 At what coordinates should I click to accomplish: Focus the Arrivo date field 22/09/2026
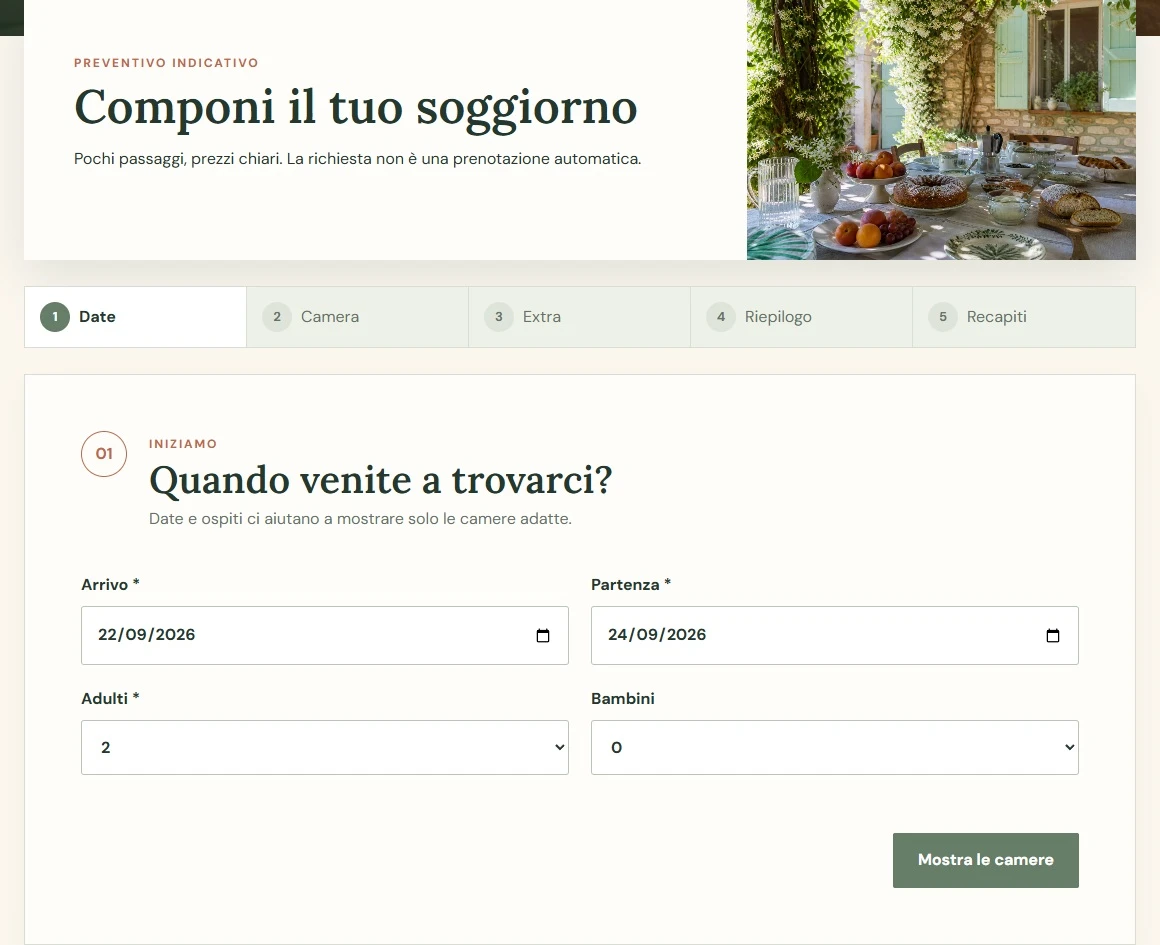coord(325,636)
